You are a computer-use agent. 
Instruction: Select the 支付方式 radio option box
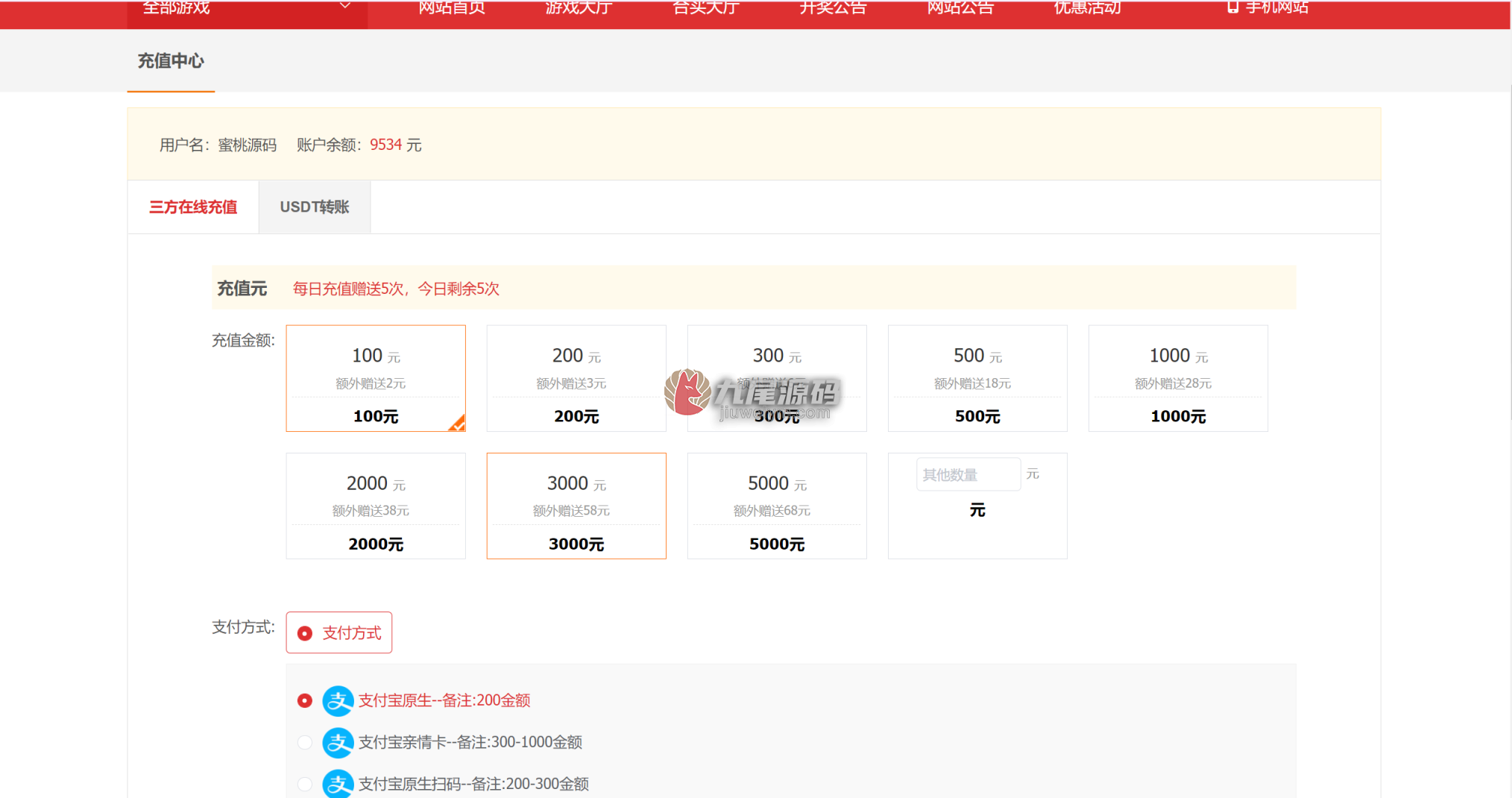click(x=339, y=632)
